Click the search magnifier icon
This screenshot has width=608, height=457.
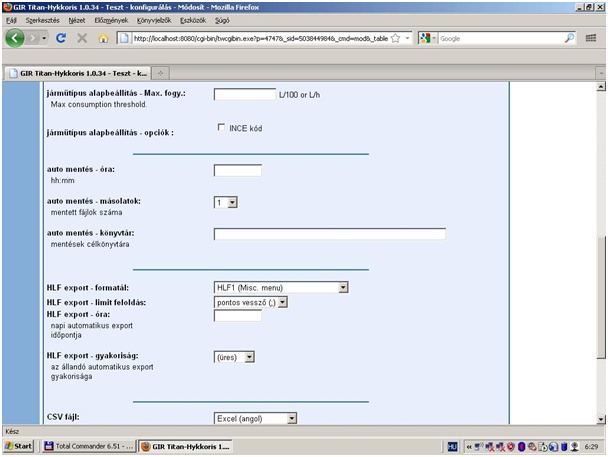pyautogui.click(x=569, y=38)
